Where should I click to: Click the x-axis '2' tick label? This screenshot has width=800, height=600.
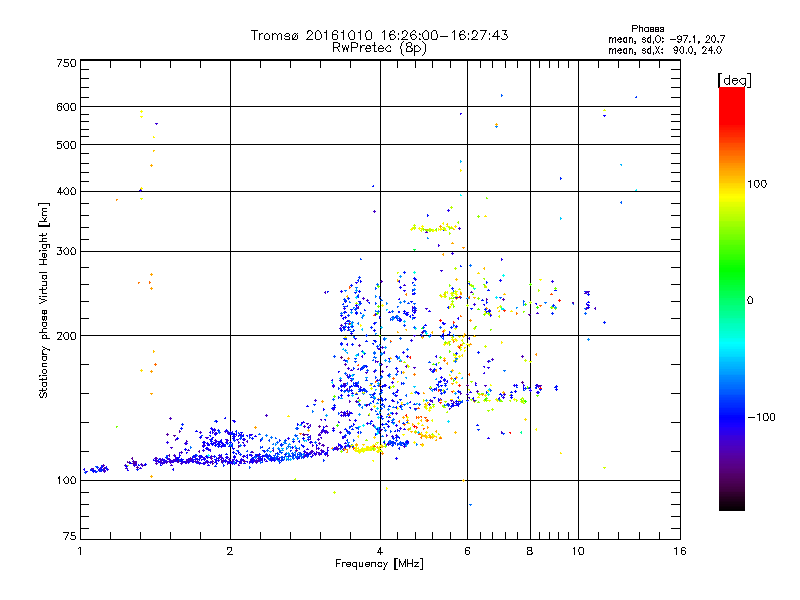(x=230, y=551)
